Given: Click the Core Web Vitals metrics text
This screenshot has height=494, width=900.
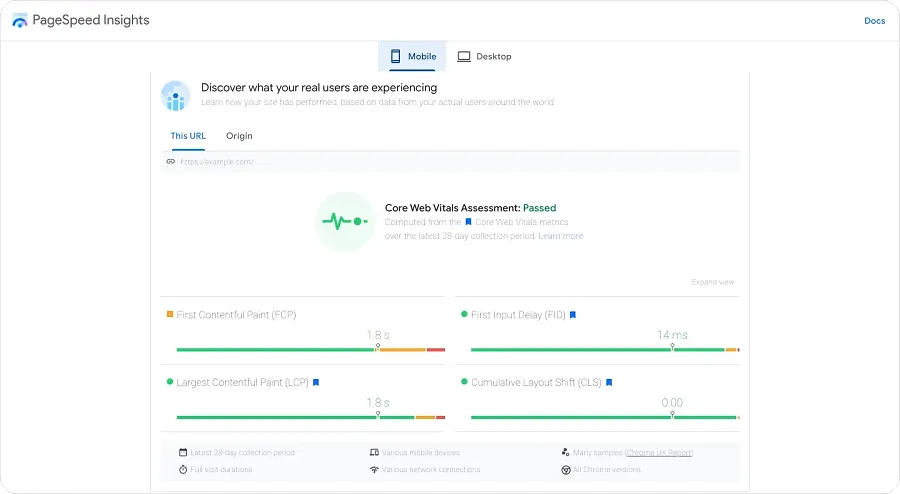Looking at the screenshot, I should coord(522,222).
